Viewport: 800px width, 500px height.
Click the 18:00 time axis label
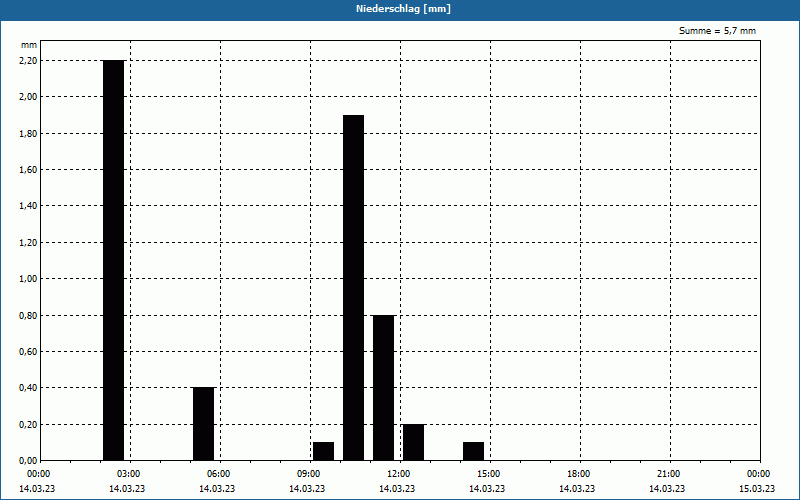[x=578, y=474]
